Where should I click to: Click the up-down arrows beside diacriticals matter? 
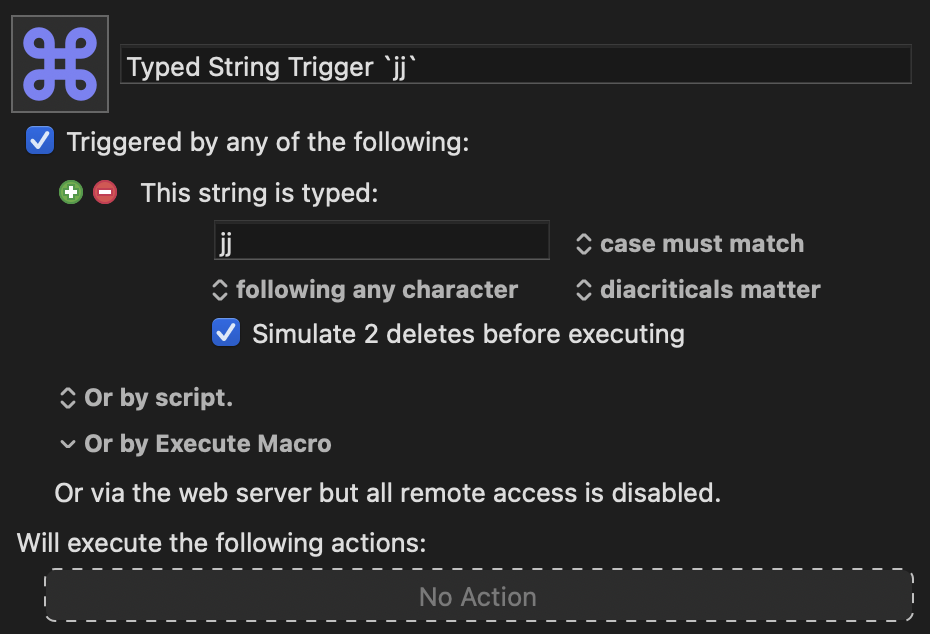pos(584,290)
